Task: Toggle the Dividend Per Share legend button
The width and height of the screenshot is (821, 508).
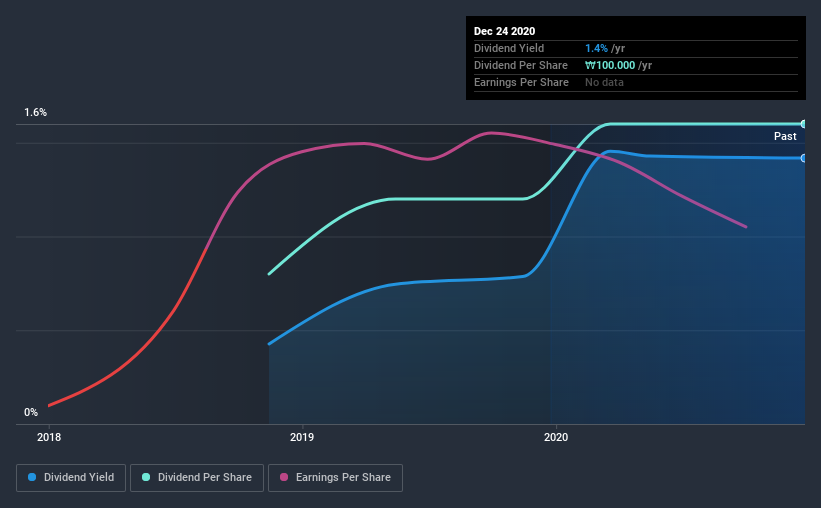Action: 197,478
